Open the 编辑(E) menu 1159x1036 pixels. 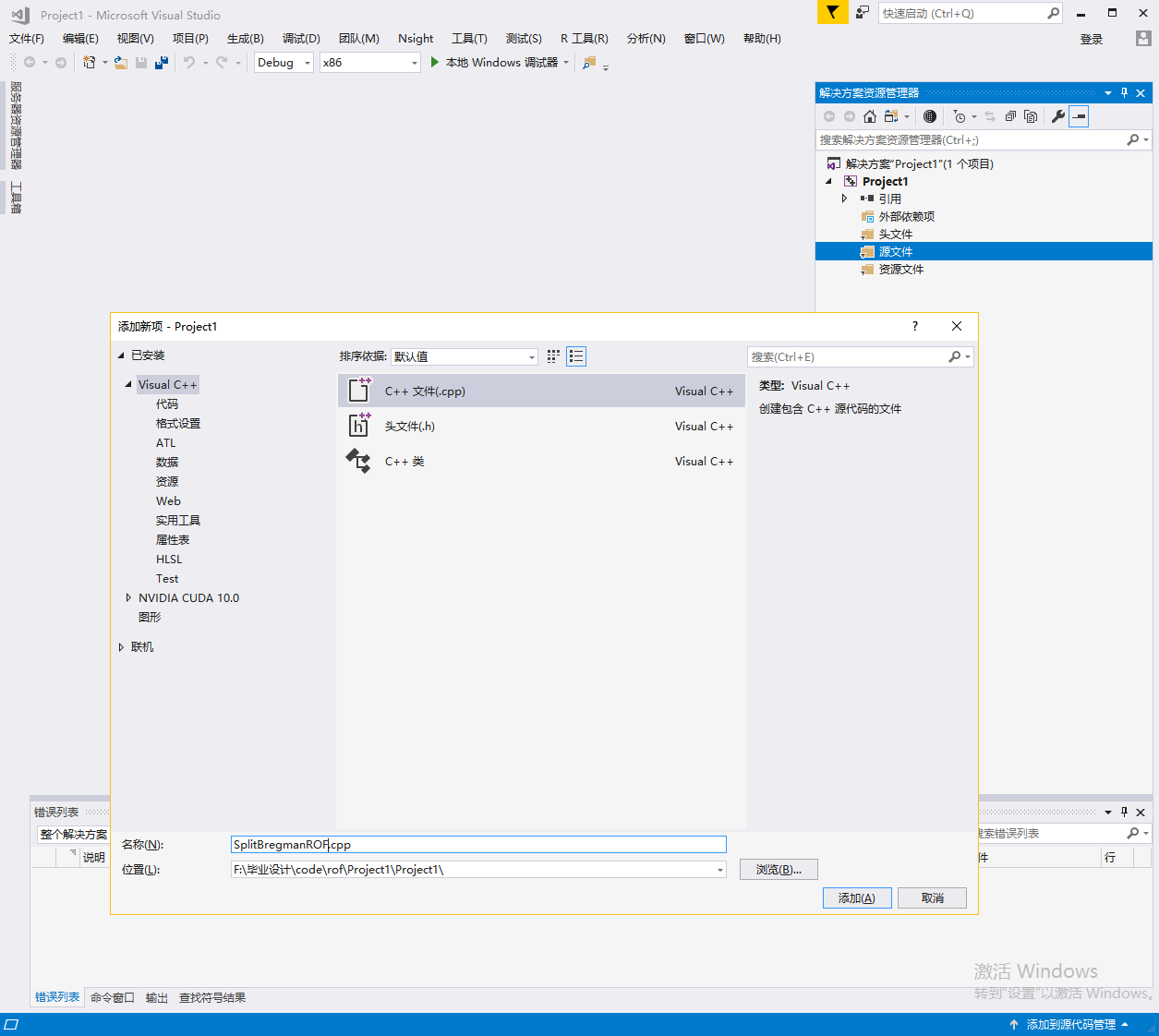80,38
